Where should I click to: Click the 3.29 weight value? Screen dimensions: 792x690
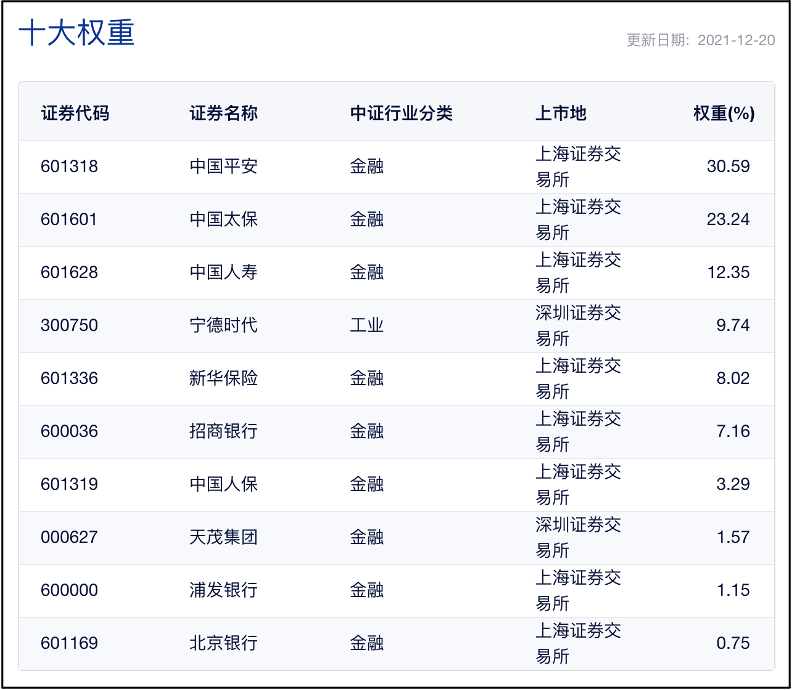coord(733,484)
